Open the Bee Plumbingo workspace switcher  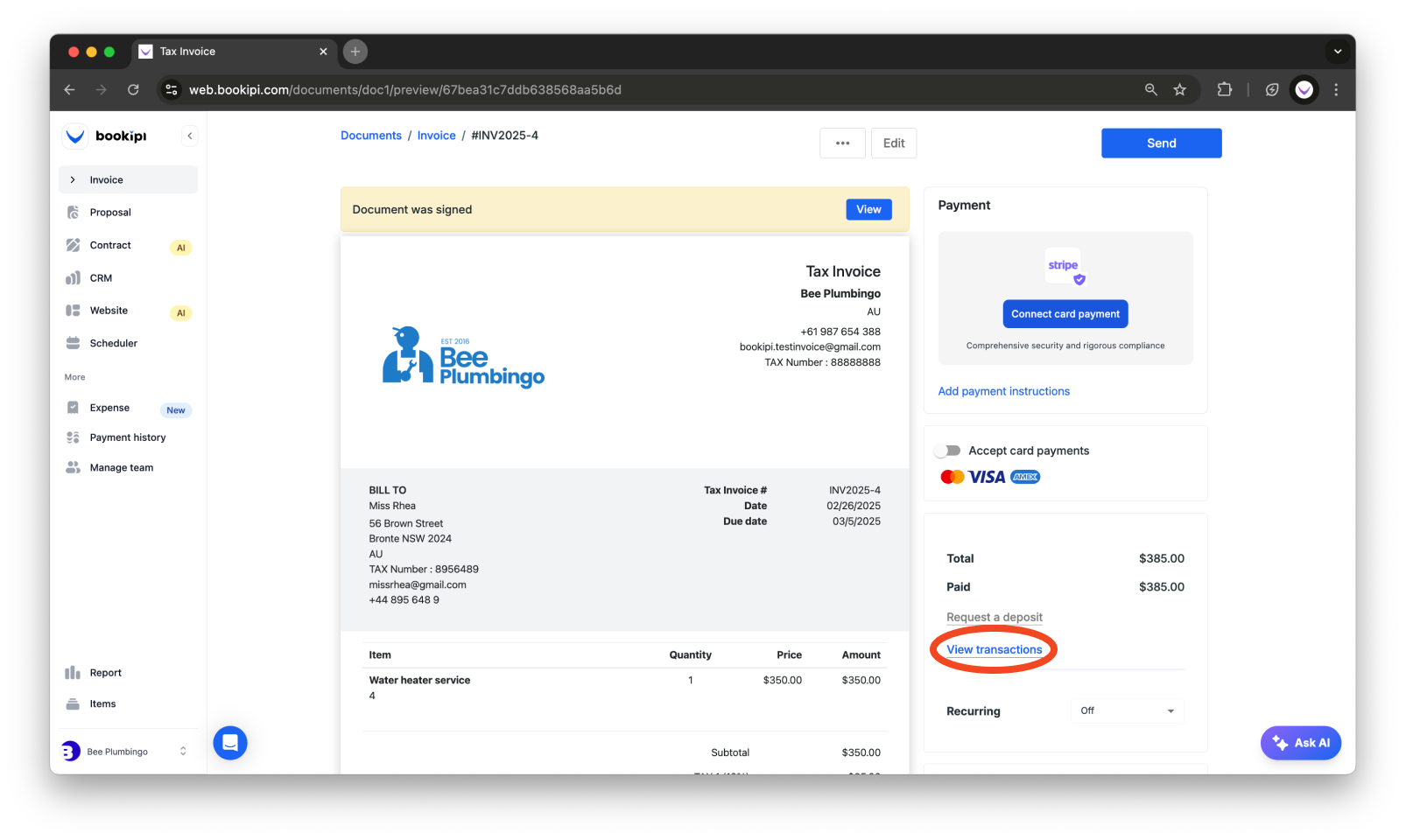(x=125, y=751)
